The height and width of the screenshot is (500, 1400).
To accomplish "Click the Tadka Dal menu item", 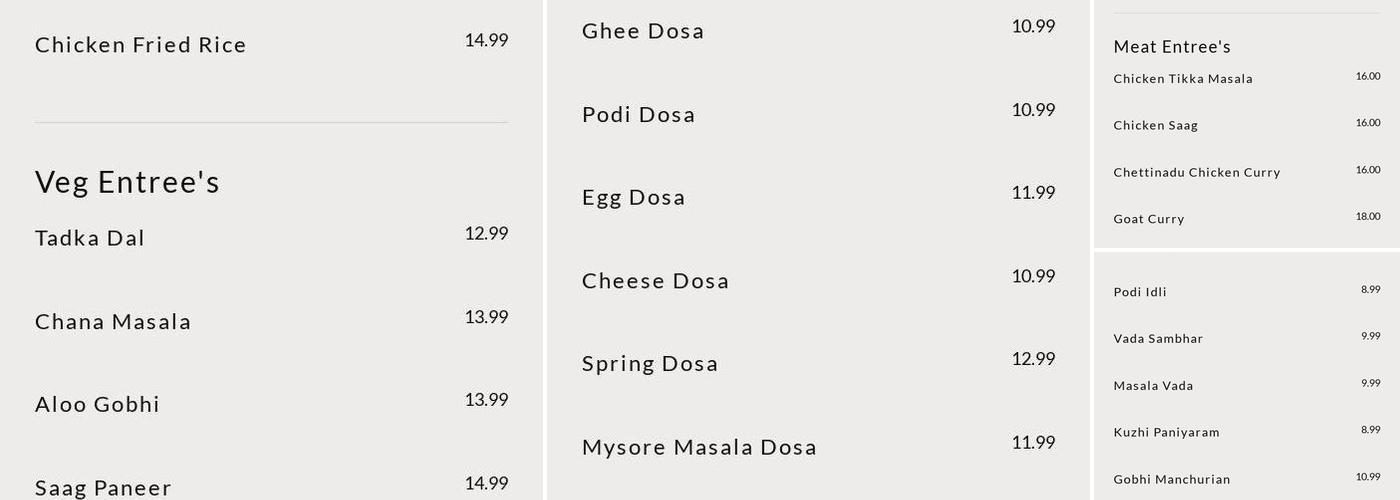I will point(90,238).
